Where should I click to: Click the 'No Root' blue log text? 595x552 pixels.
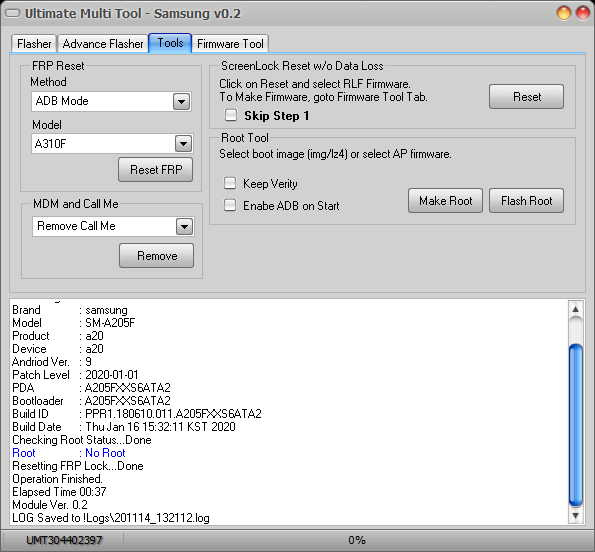pos(105,453)
